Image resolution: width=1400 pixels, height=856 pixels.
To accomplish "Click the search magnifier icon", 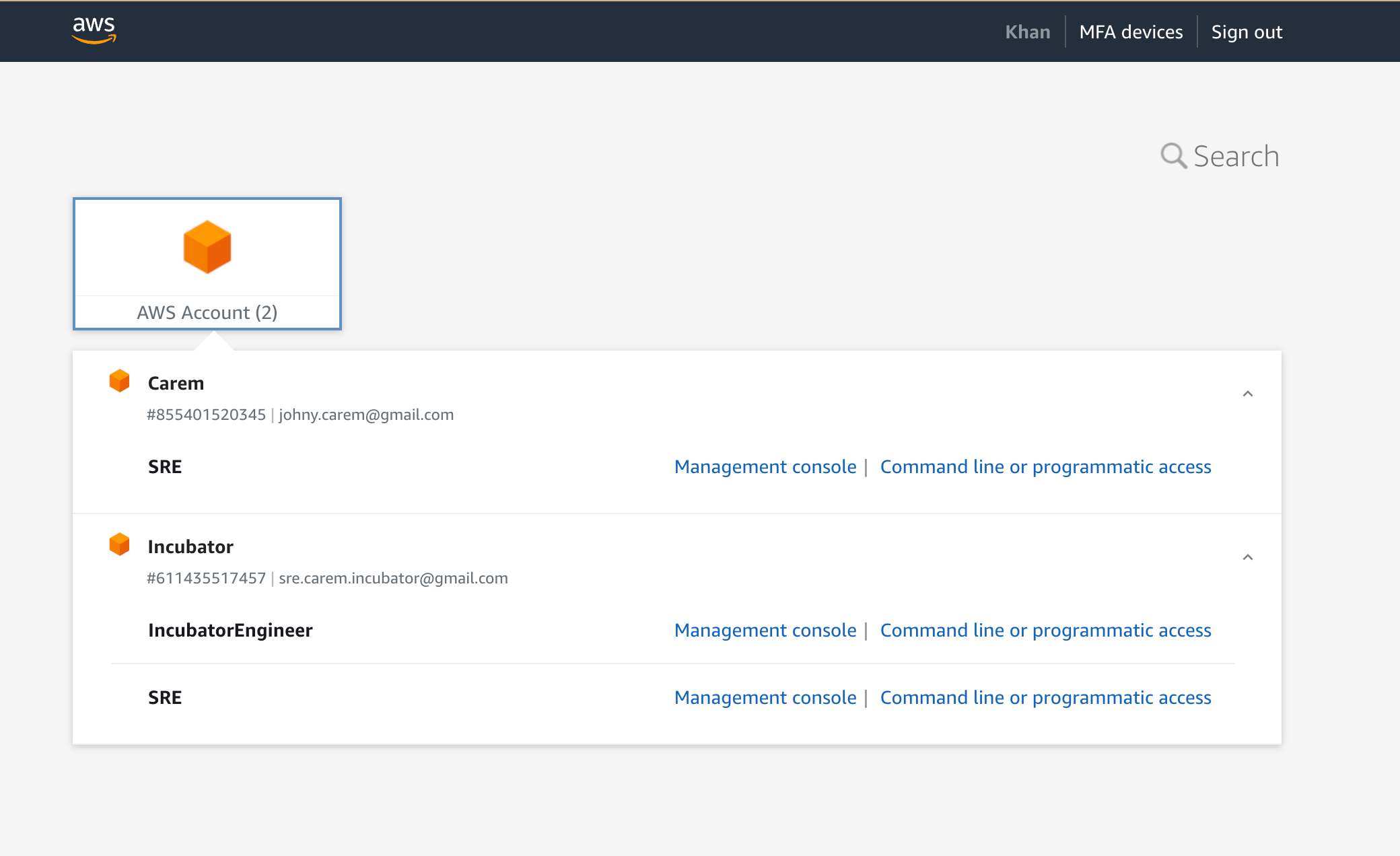I will pos(1173,155).
